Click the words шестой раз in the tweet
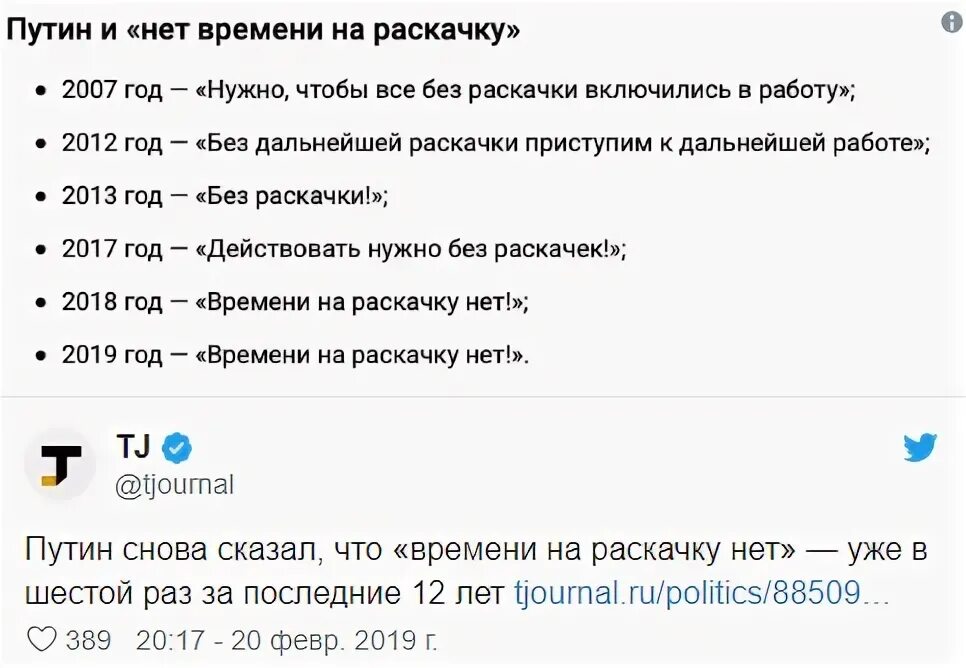966x668 pixels. point(110,593)
